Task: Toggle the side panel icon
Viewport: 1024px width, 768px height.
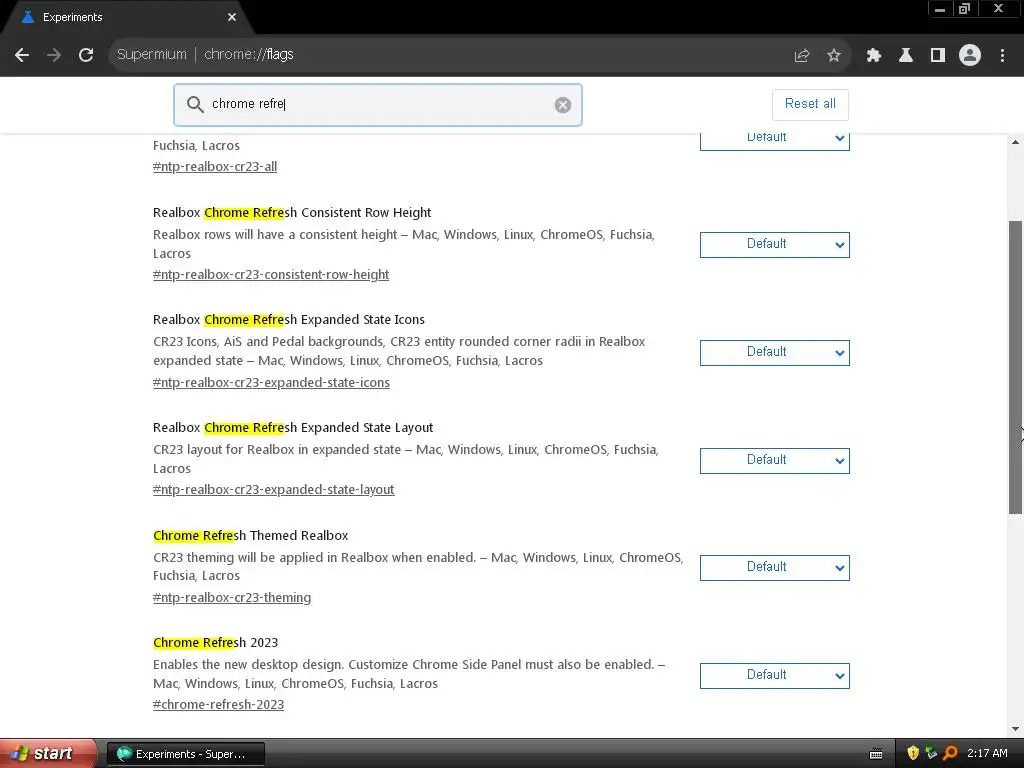Action: (938, 56)
